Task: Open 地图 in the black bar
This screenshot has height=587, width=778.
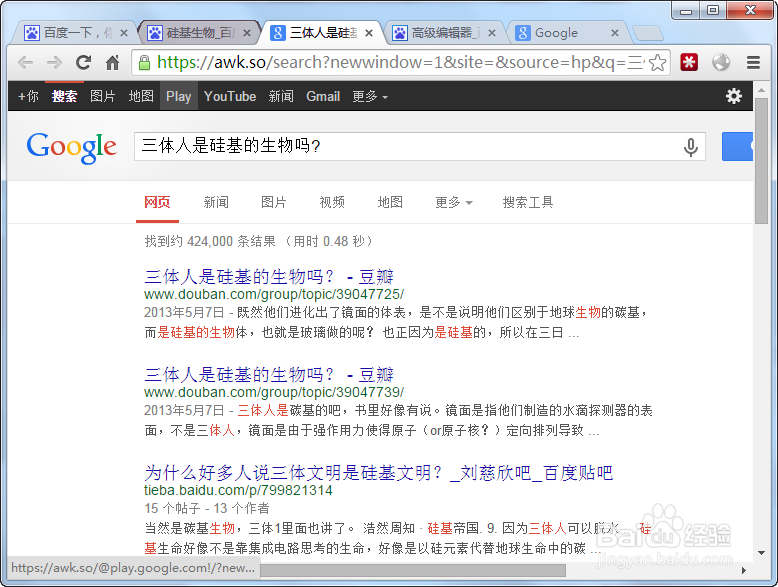Action: click(141, 96)
